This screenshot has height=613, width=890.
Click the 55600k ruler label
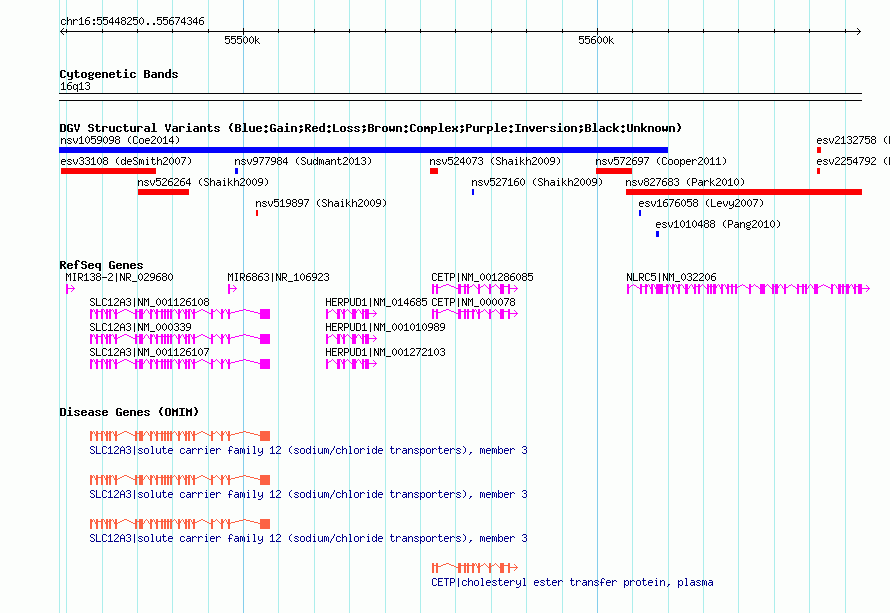point(596,40)
